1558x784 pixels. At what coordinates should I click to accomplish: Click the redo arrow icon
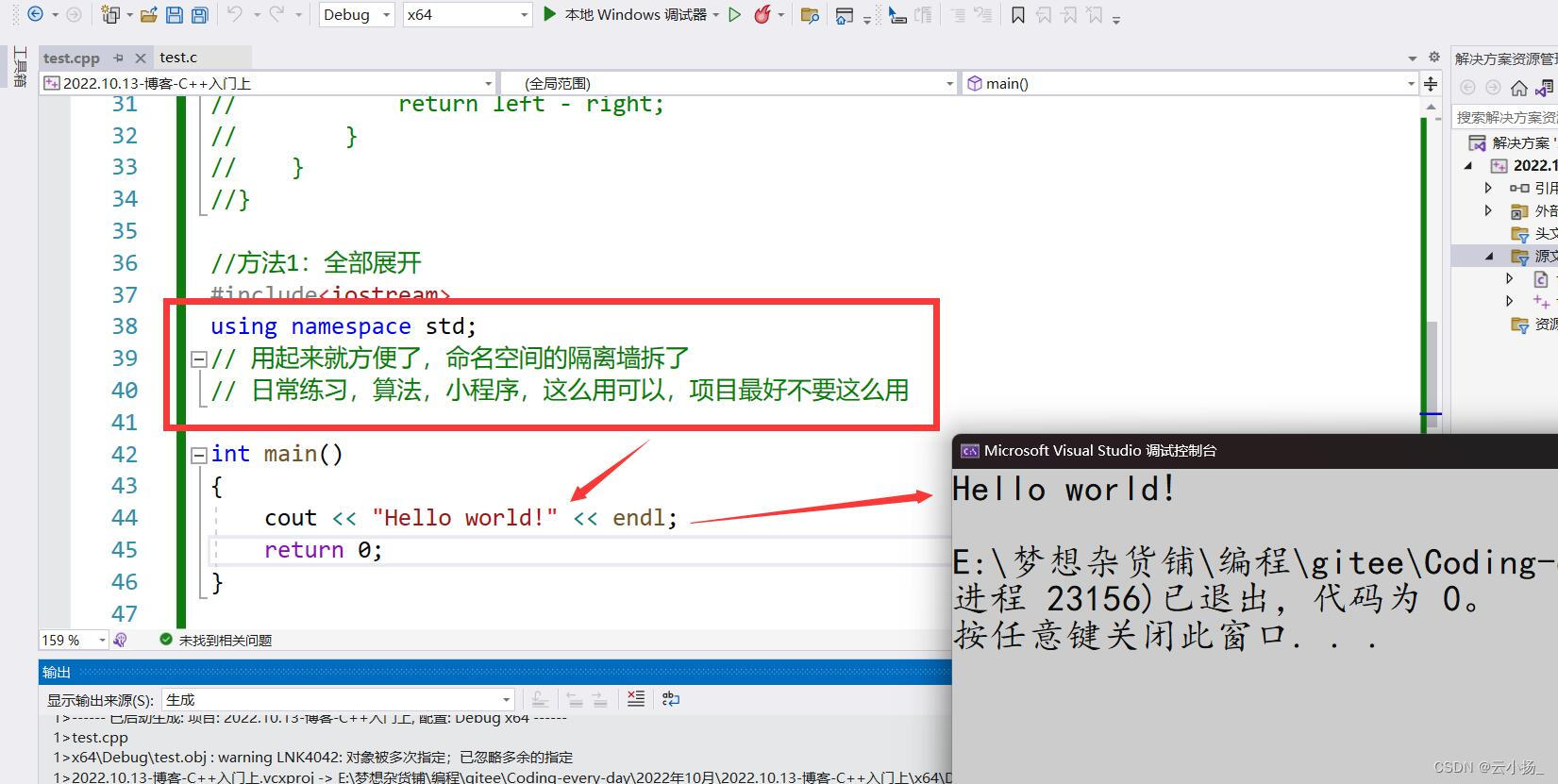tap(276, 14)
